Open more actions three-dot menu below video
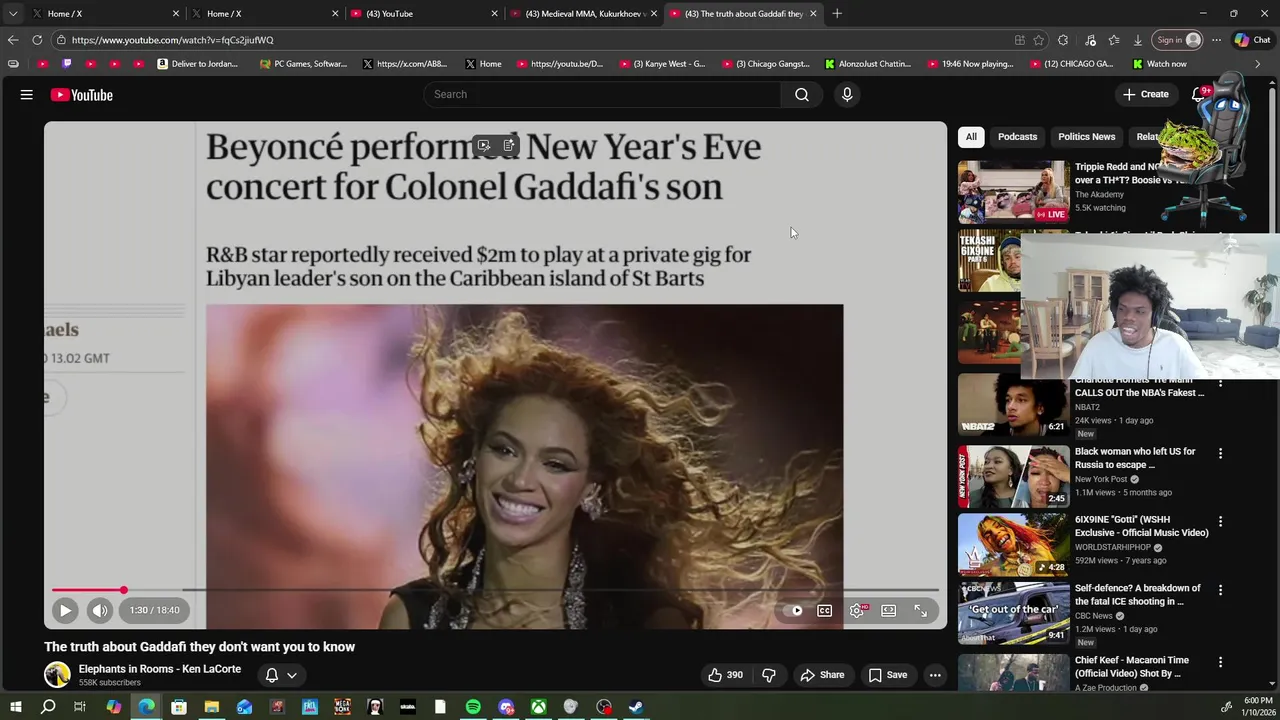The image size is (1280, 720). tap(935, 675)
